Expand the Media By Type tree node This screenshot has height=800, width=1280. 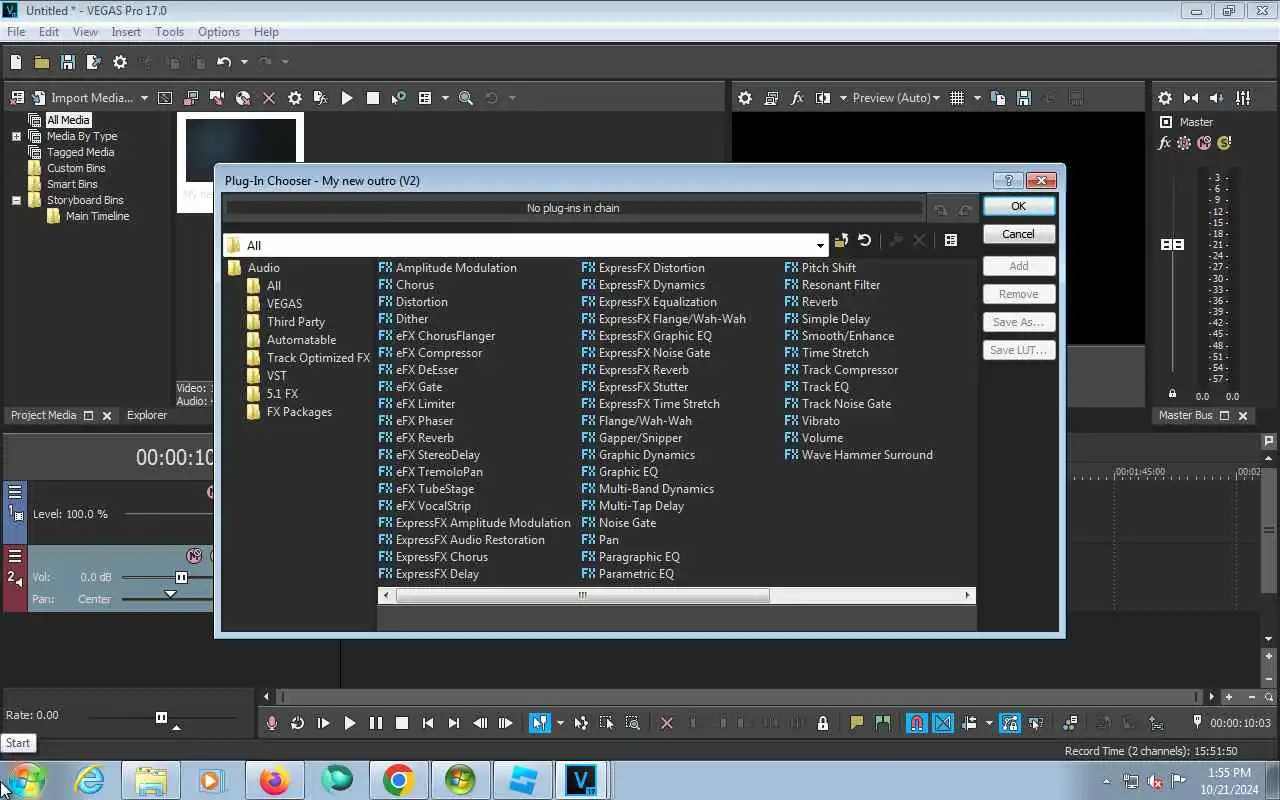pyautogui.click(x=16, y=136)
